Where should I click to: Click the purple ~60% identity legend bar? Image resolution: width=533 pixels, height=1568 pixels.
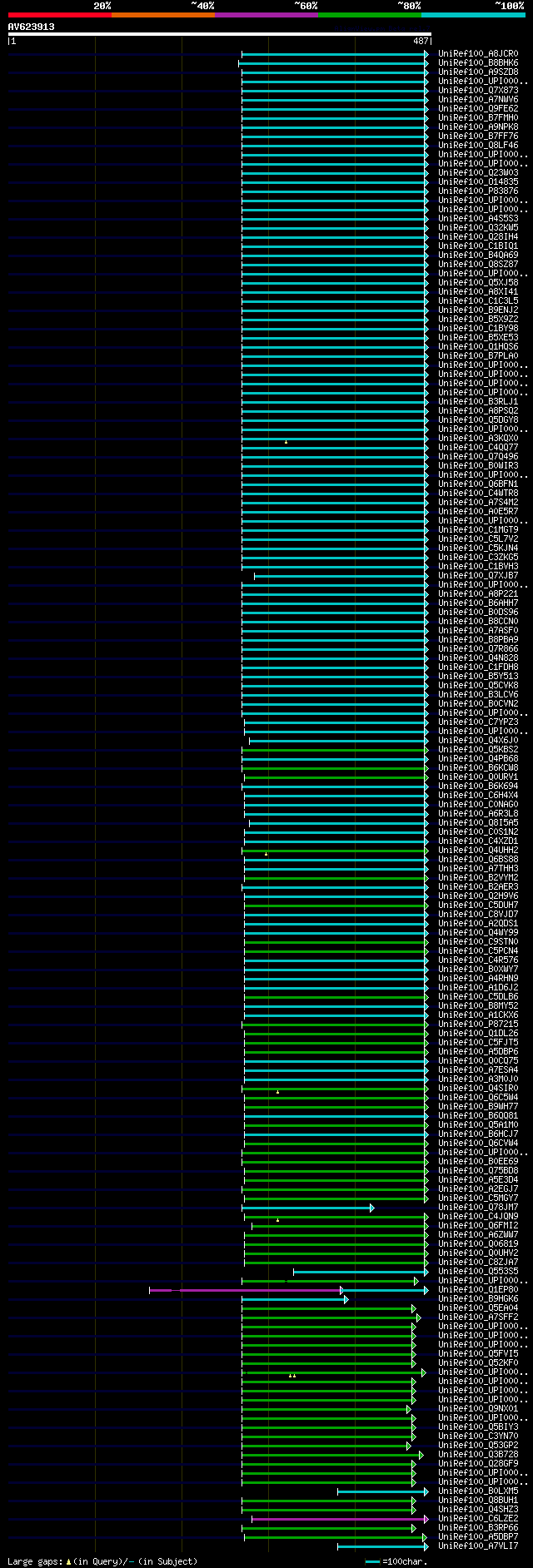pos(266,15)
